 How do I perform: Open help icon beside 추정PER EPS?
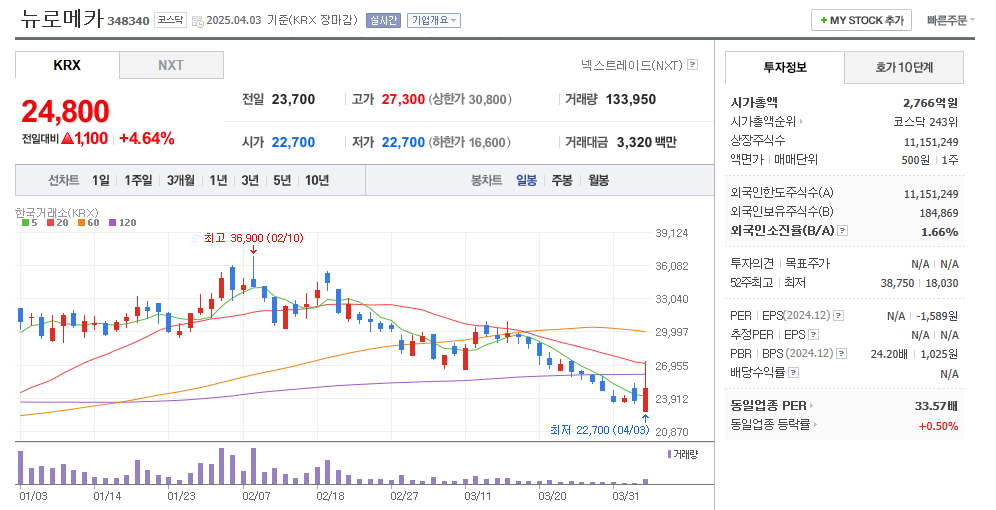coord(813,335)
